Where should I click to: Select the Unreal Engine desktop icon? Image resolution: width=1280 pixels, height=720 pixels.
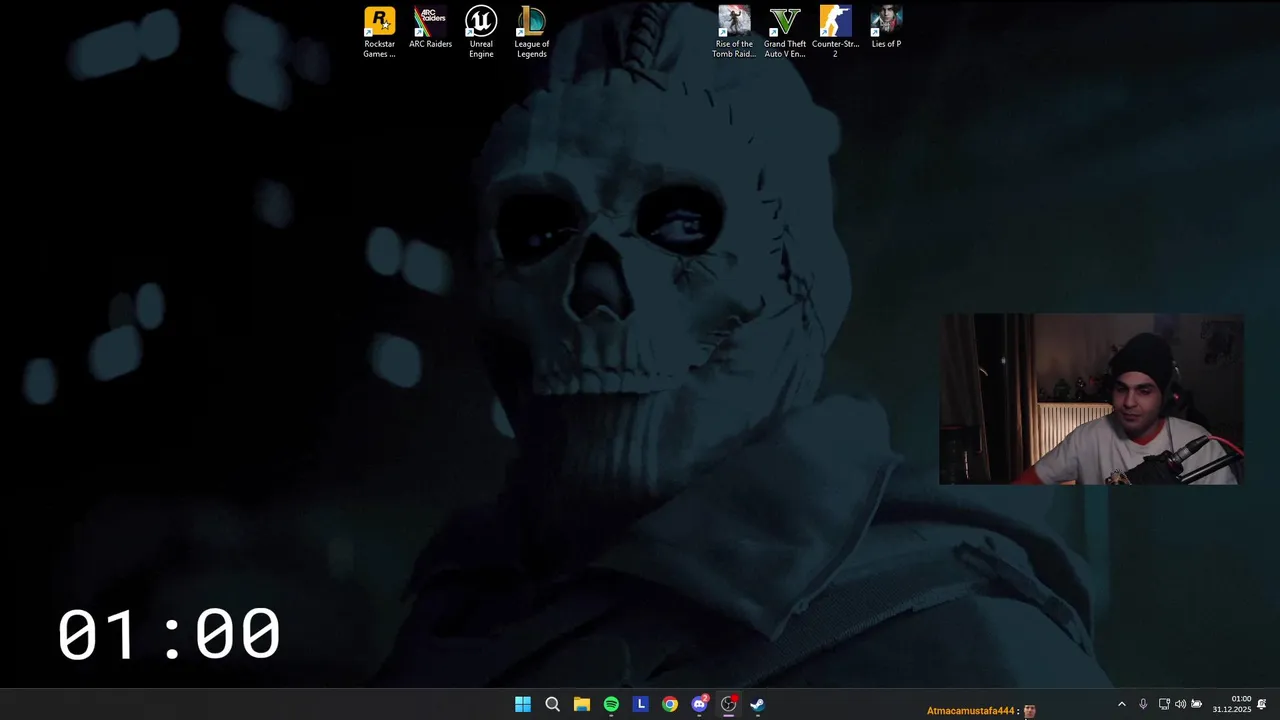pos(481,32)
